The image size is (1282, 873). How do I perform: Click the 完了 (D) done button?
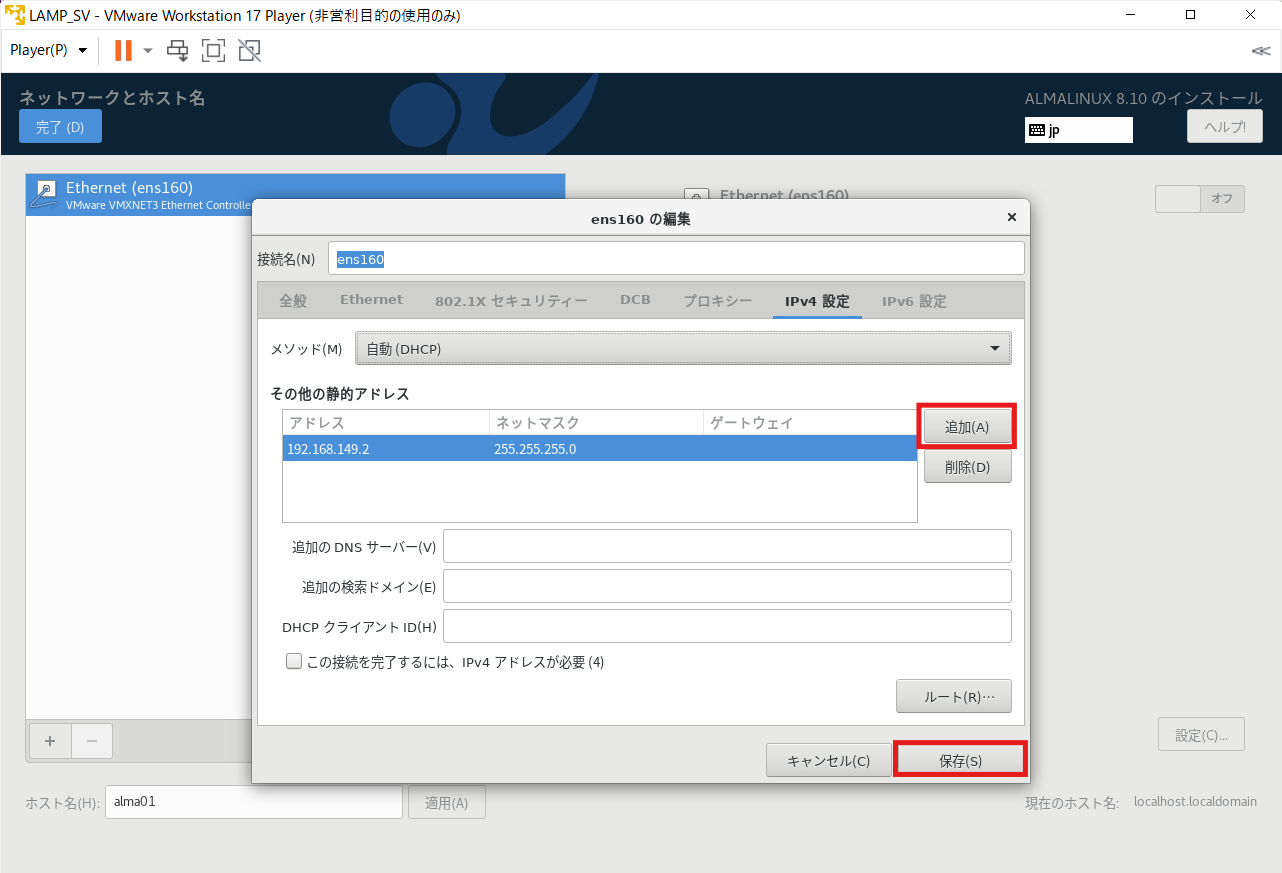[x=60, y=127]
